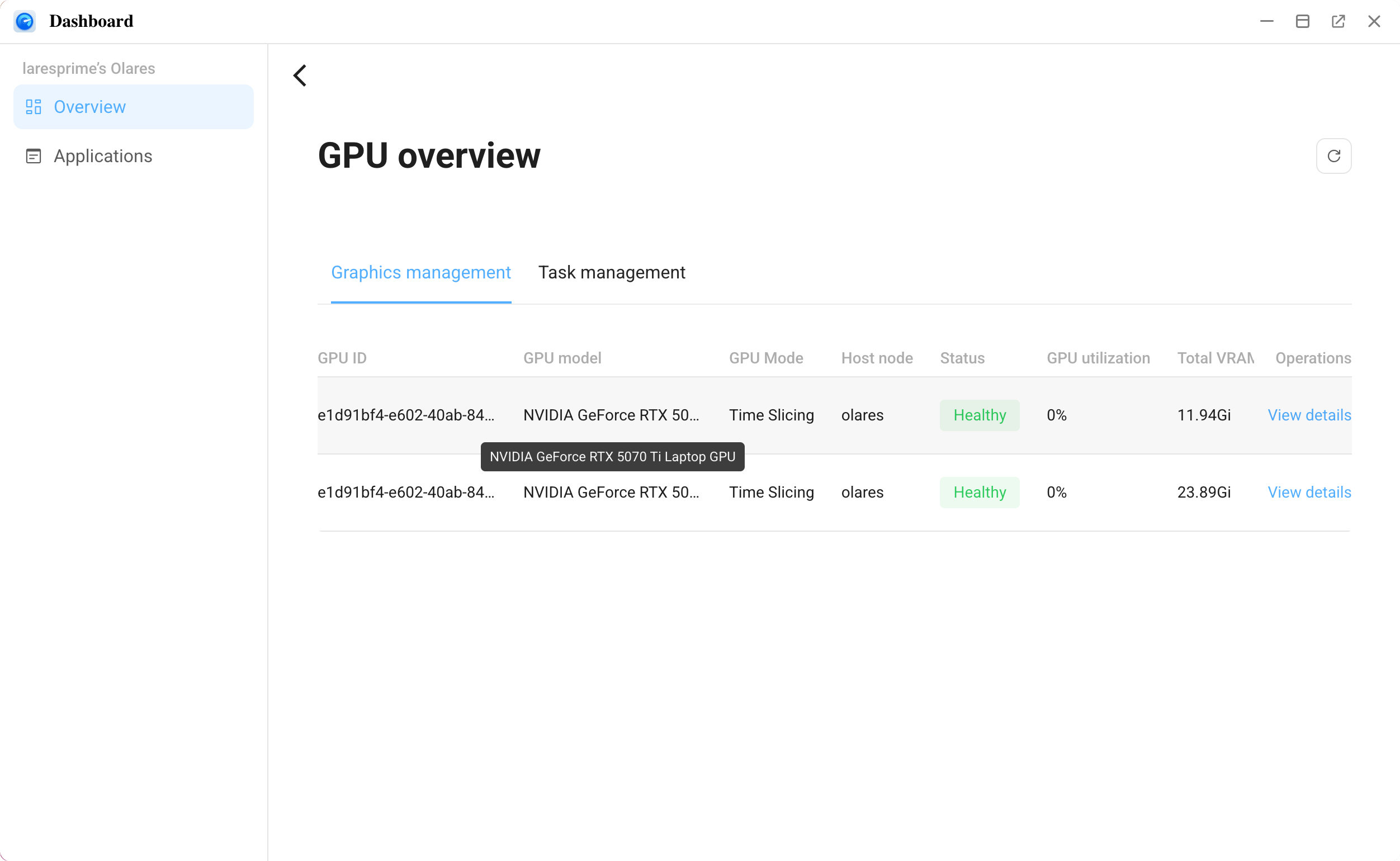Screen dimensions: 1400x861
Task: Click the Healthy badge on the second GPU row
Action: pyautogui.click(x=978, y=492)
